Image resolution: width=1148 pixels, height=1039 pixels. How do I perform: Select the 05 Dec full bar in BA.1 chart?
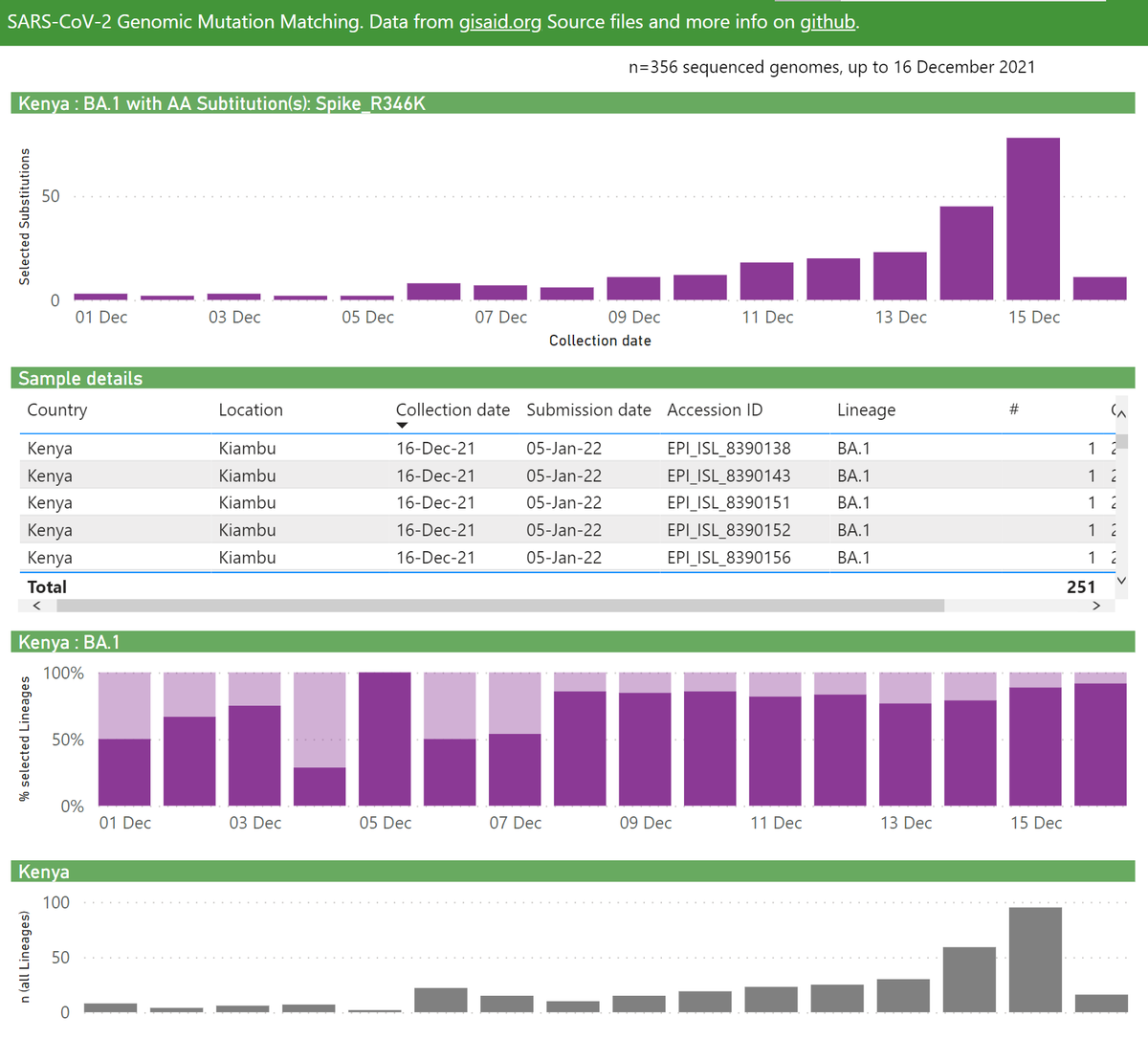tap(385, 739)
